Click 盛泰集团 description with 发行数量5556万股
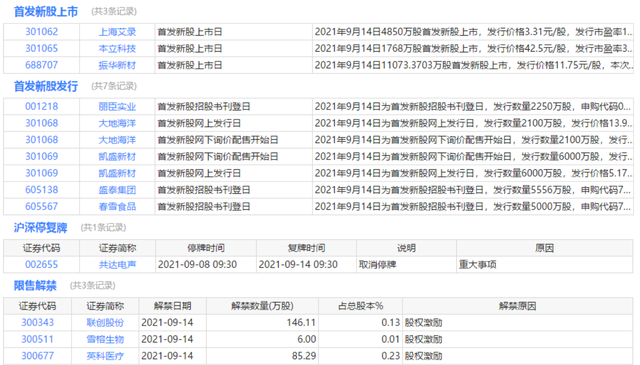 [473, 190]
